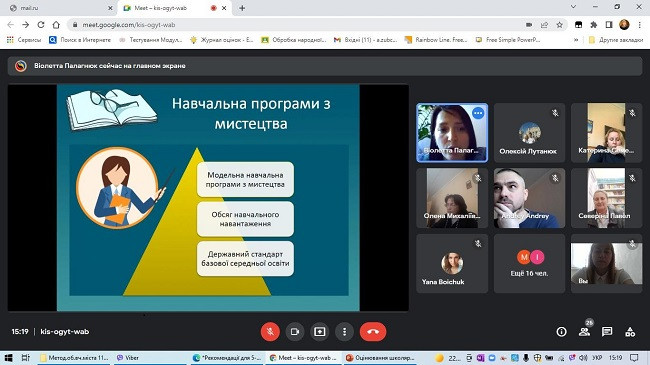This screenshot has width=650, height=365.
Task: Click the address bar URL field
Action: point(298,25)
